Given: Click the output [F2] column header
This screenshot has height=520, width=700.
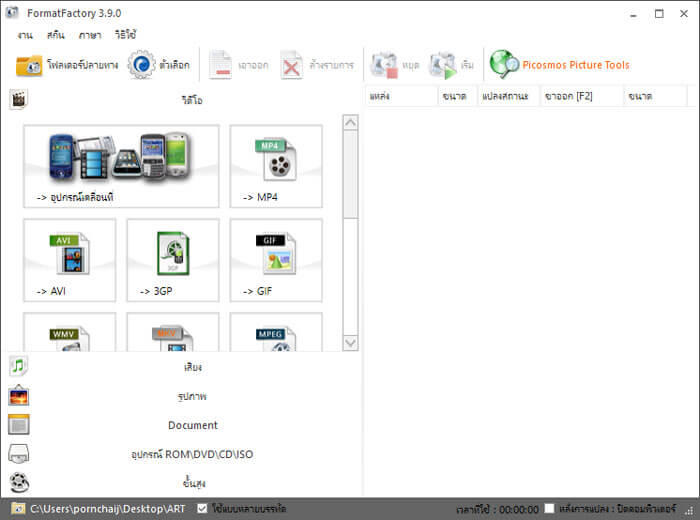Looking at the screenshot, I should 582,96.
